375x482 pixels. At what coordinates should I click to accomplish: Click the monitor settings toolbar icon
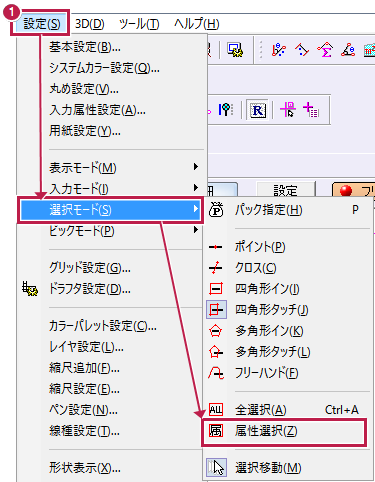tap(235, 50)
